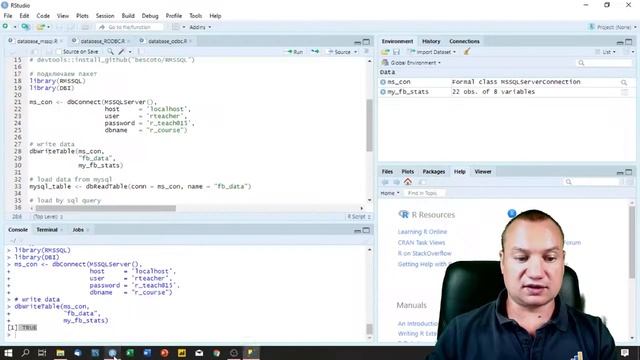Expand the my_fb_stats data frame
The height and width of the screenshot is (360, 640).
(x=383, y=92)
